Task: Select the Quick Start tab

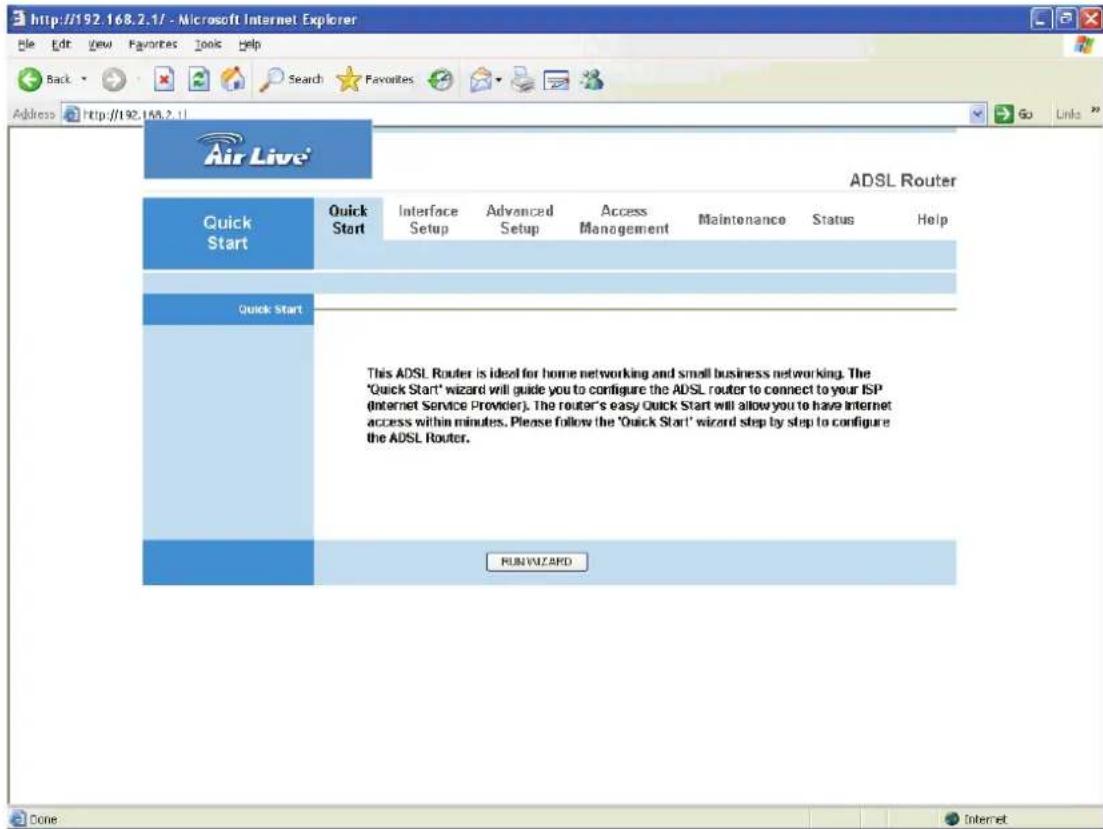Action: pyautogui.click(x=348, y=220)
